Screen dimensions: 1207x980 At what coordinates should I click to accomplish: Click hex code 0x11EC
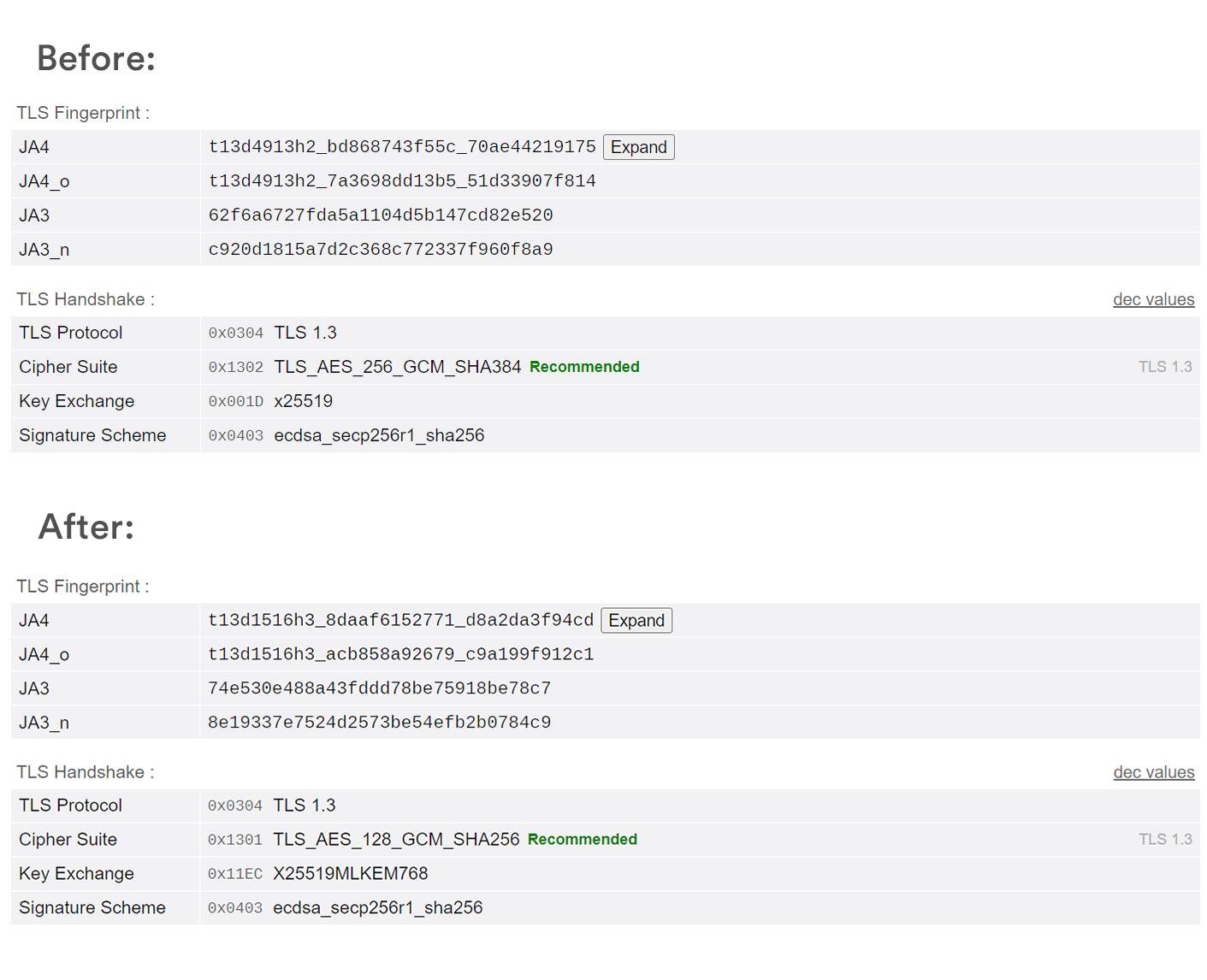(x=235, y=875)
